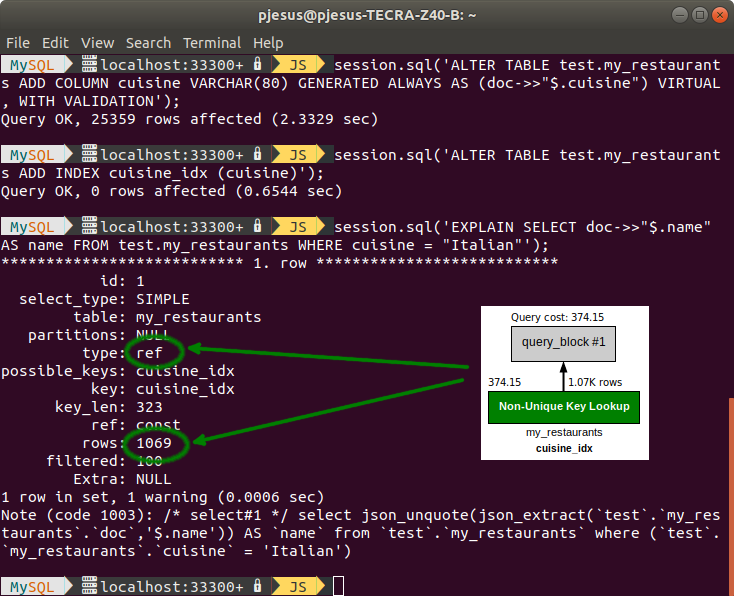The image size is (734, 596).
Task: Click the '1.07K rows' label in the diagram
Action: pyautogui.click(x=595, y=382)
